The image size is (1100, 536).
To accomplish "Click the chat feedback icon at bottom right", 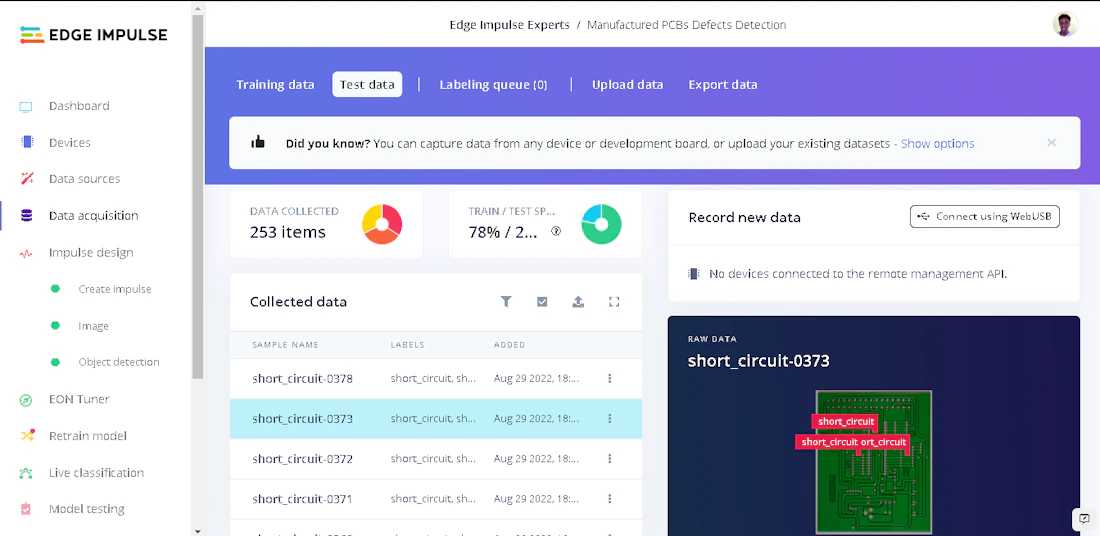I will tap(1084, 519).
